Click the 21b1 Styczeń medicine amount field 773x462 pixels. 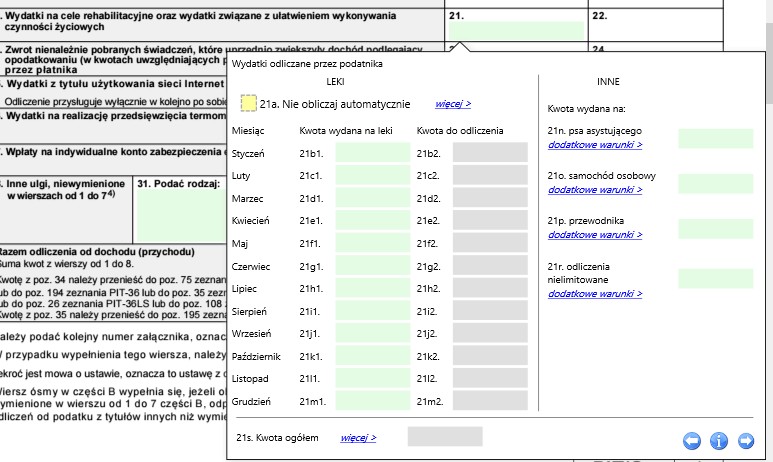point(373,152)
